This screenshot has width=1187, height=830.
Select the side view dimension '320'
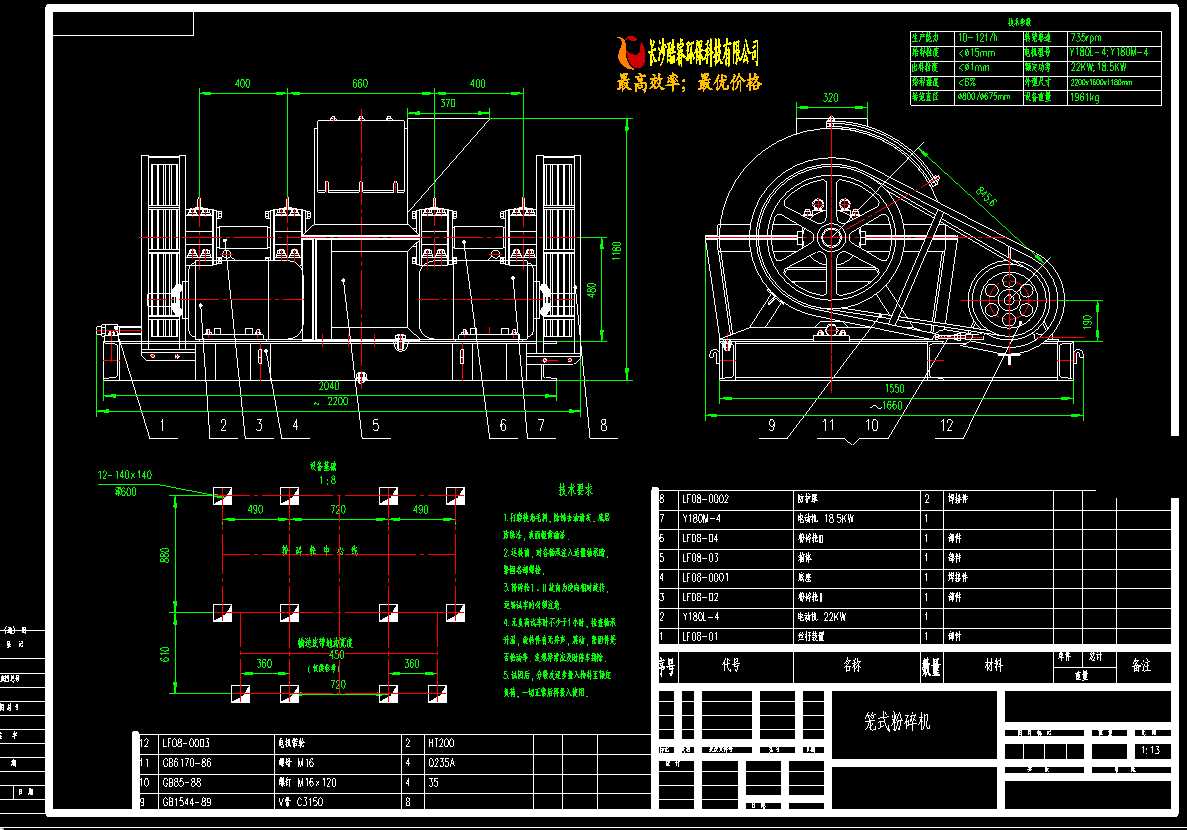(x=830, y=98)
